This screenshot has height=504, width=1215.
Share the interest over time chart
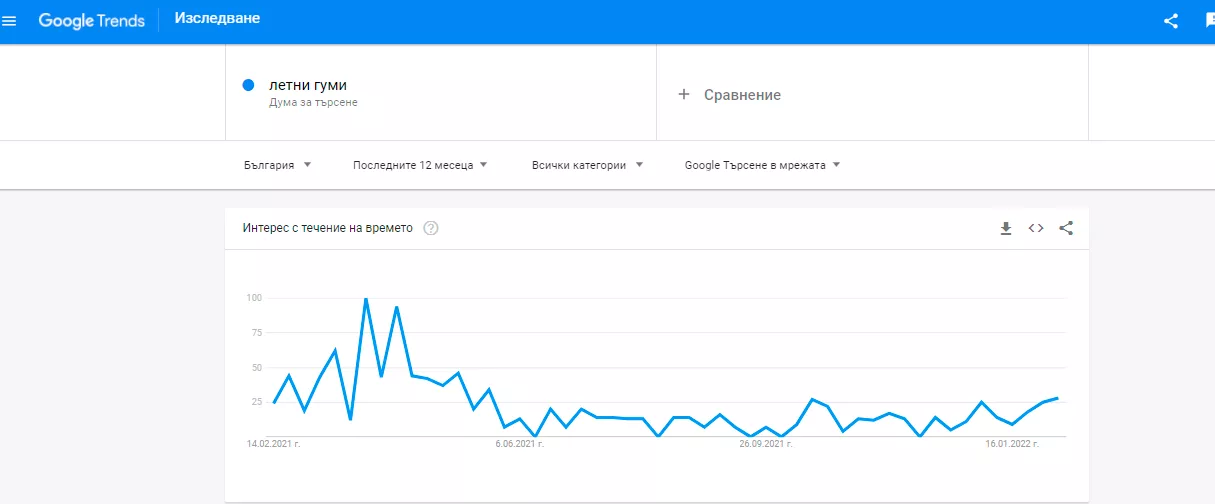coord(1066,228)
